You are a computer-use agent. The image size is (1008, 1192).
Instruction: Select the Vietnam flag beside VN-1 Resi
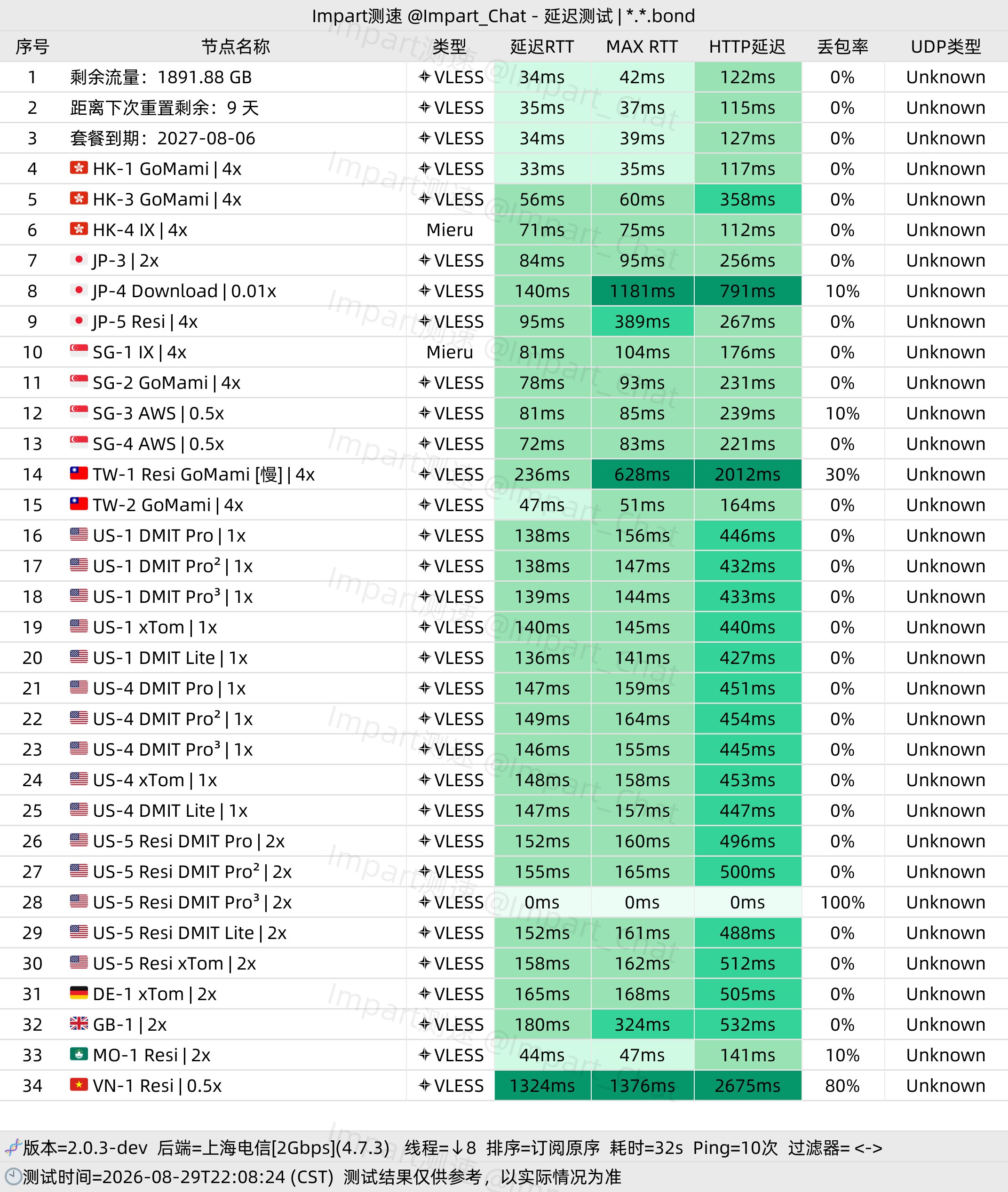(79, 1085)
